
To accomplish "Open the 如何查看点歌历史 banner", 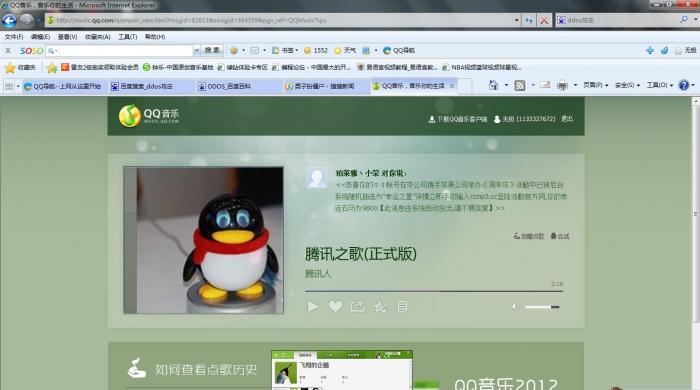I will coord(192,369).
